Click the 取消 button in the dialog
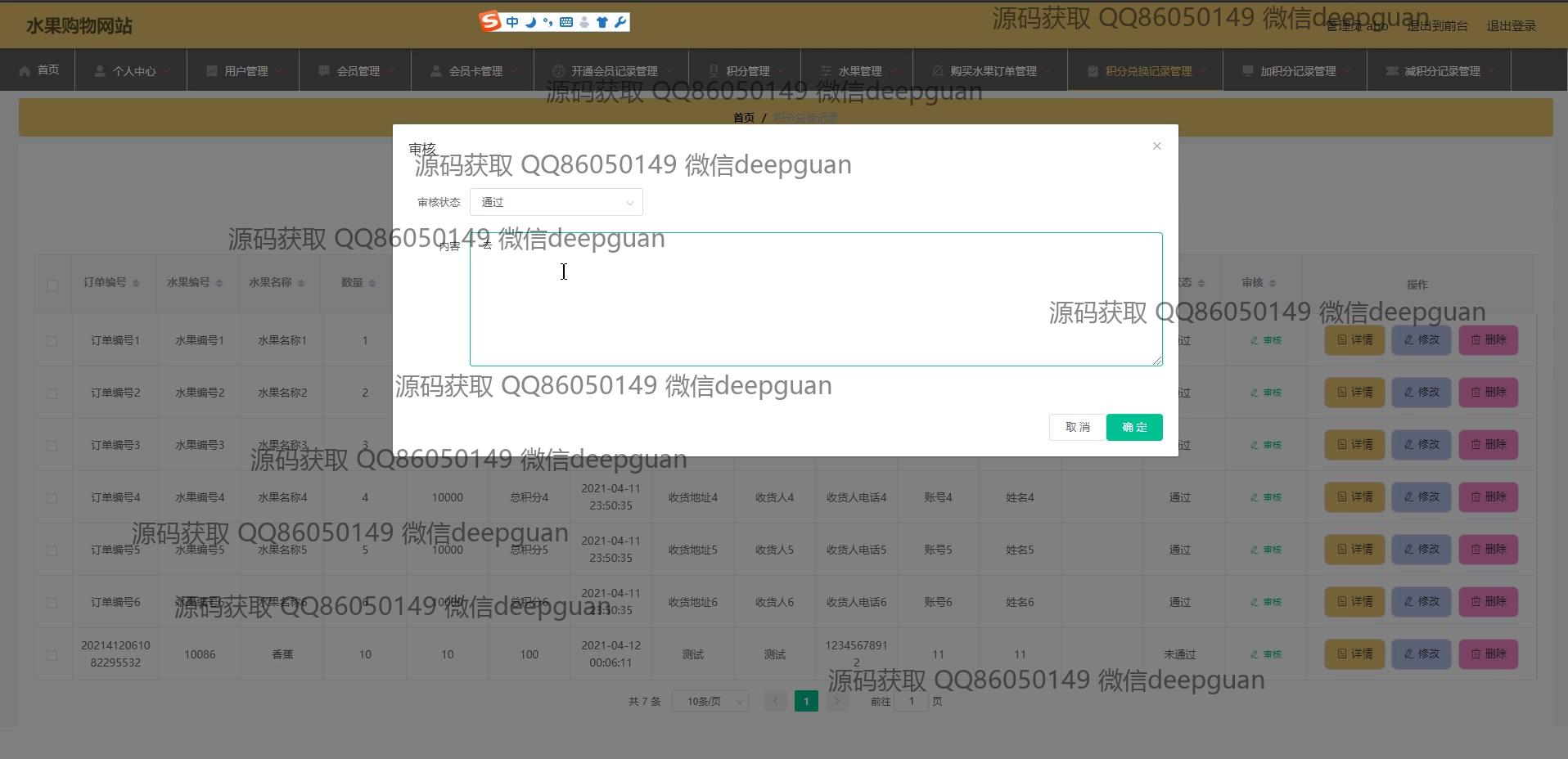This screenshot has height=759, width=1568. tap(1077, 427)
